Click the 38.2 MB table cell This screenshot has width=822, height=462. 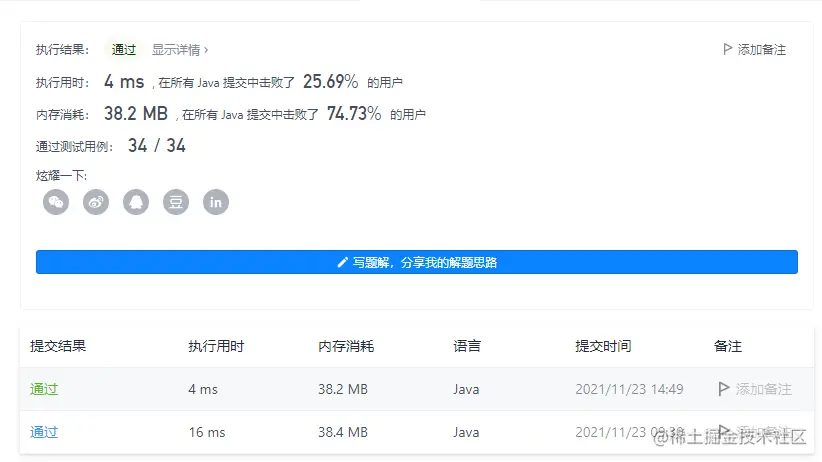click(343, 389)
